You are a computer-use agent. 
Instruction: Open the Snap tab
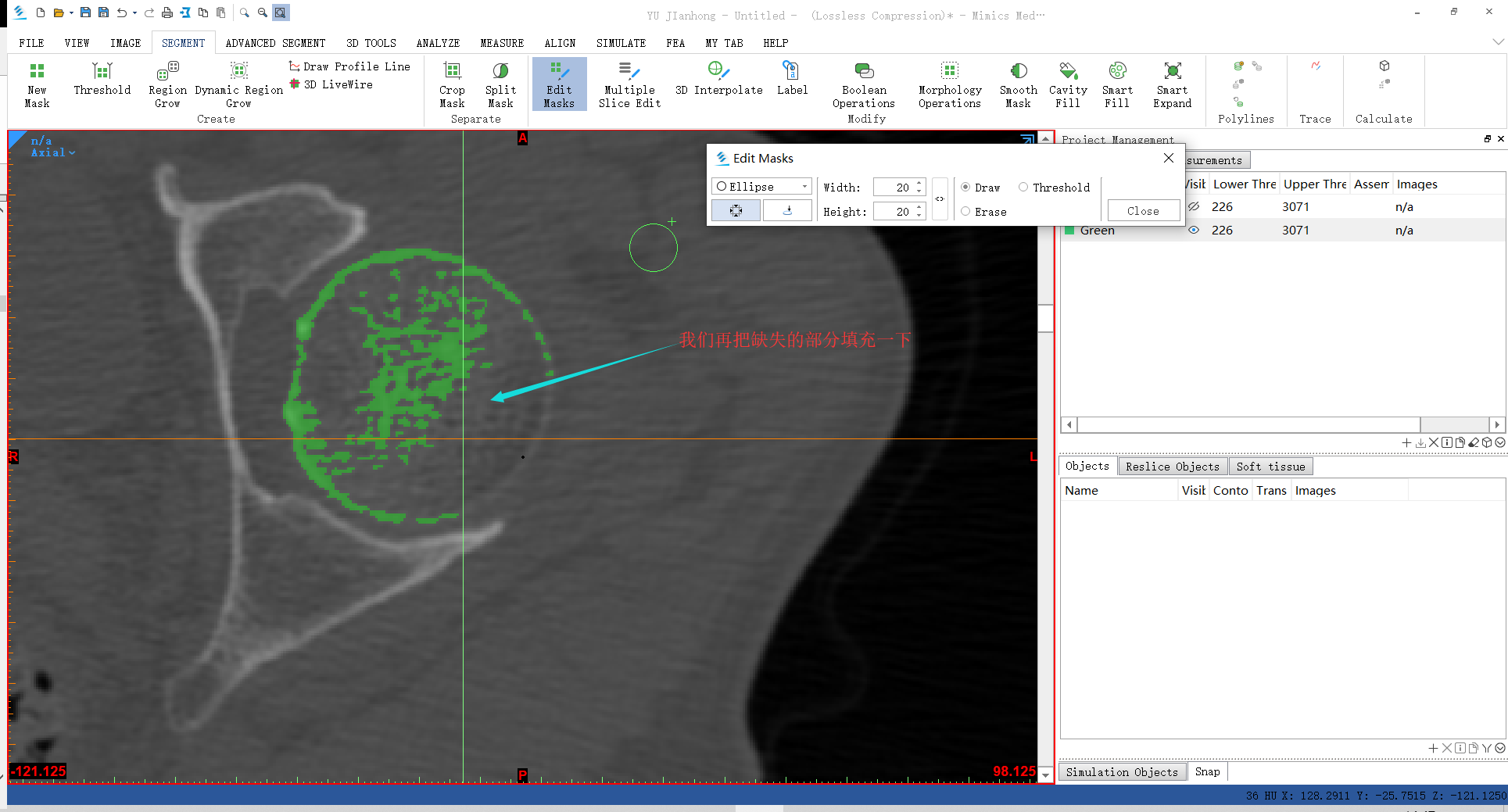tap(1207, 771)
